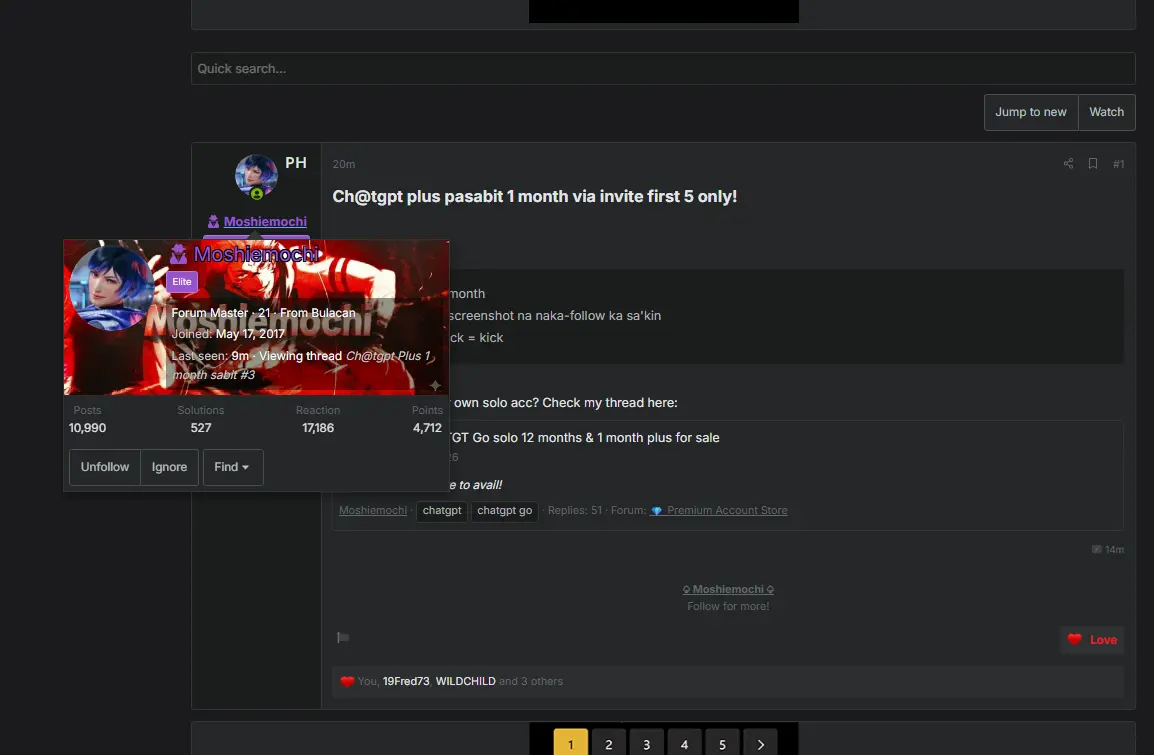Screen dimensions: 1154x755
Task: Open the currently viewed thread link in the popup
Action: coord(302,365)
